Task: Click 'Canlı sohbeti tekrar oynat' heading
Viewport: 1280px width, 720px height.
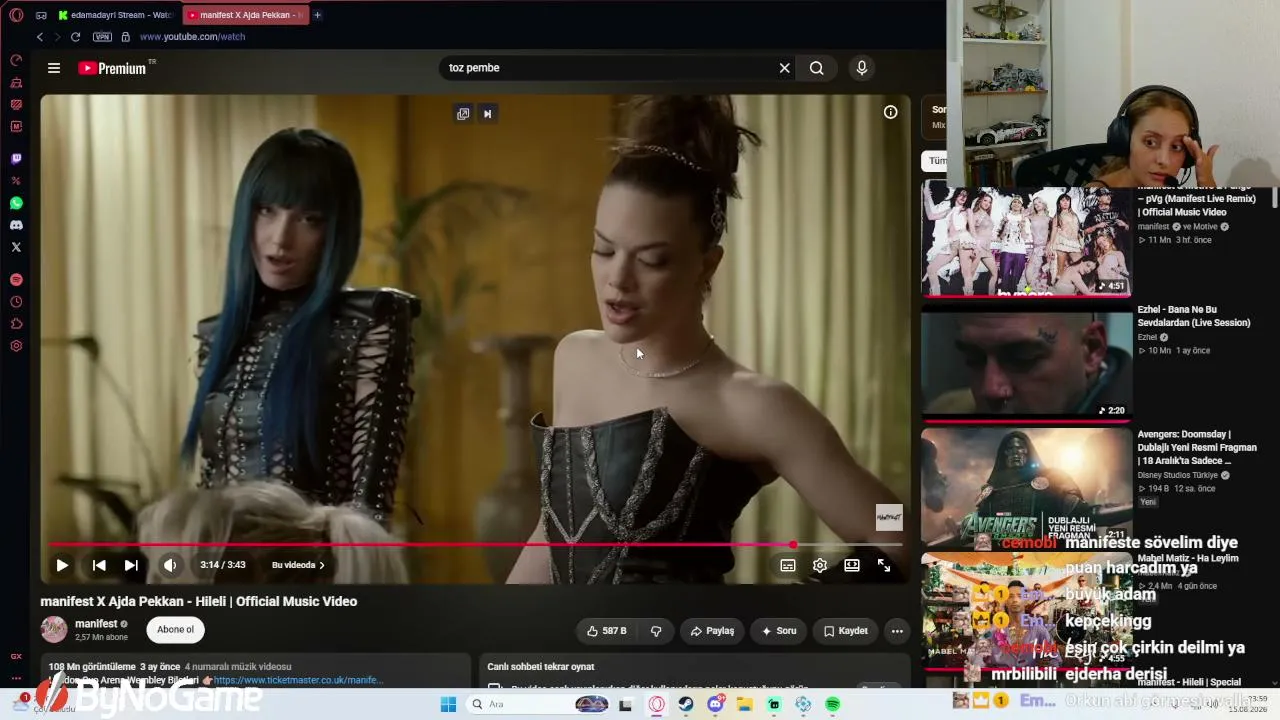Action: 541,667
